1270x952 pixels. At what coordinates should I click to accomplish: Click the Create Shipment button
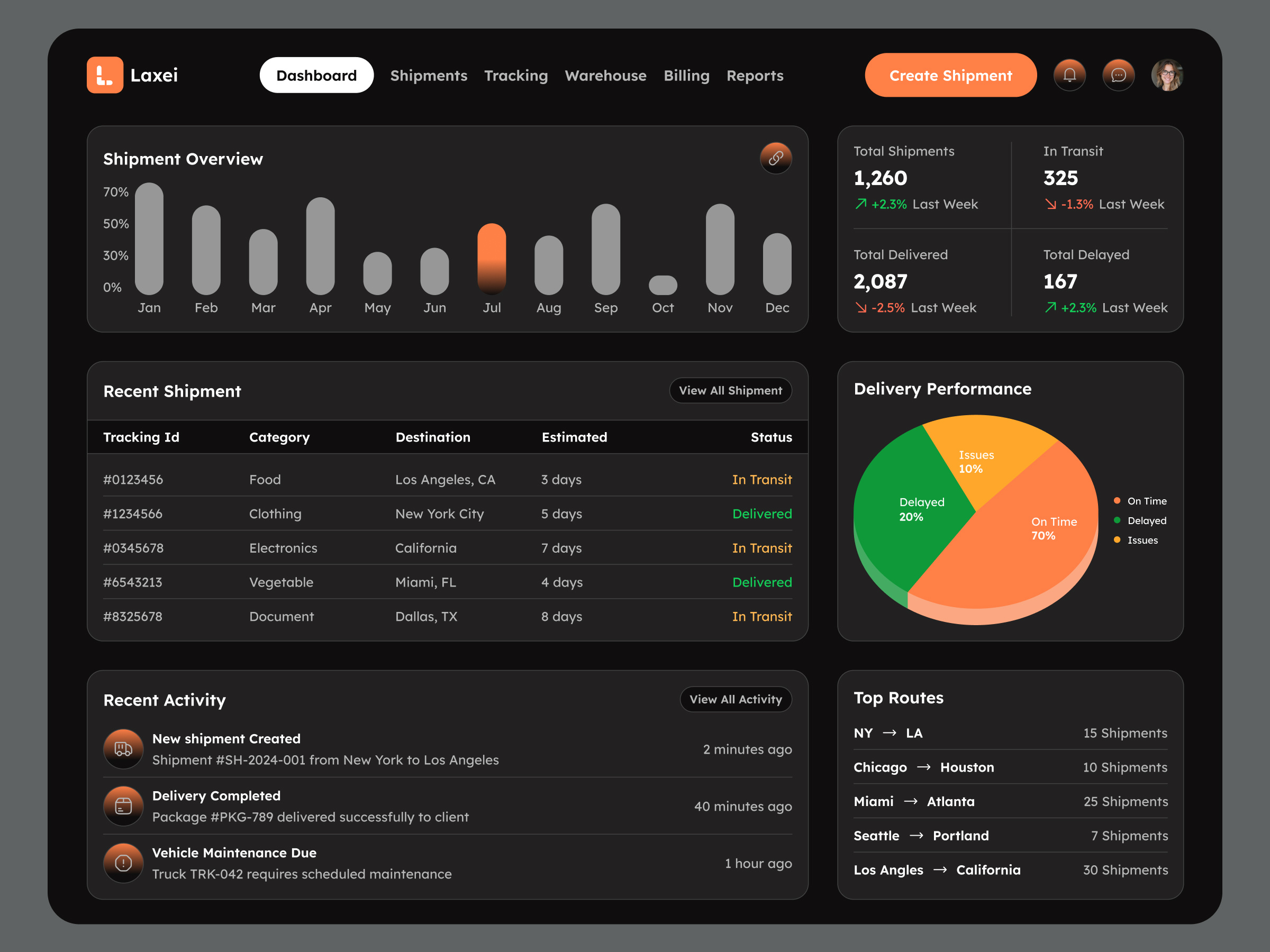click(950, 75)
